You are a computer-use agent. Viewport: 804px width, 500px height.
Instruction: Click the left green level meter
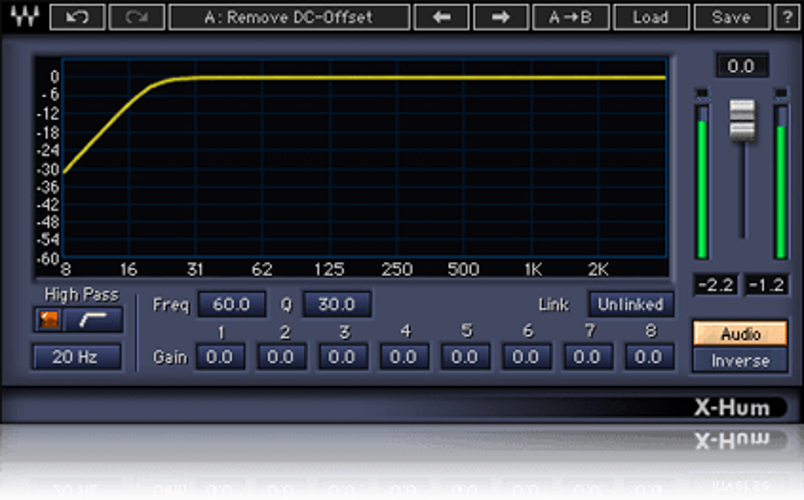[x=702, y=182]
